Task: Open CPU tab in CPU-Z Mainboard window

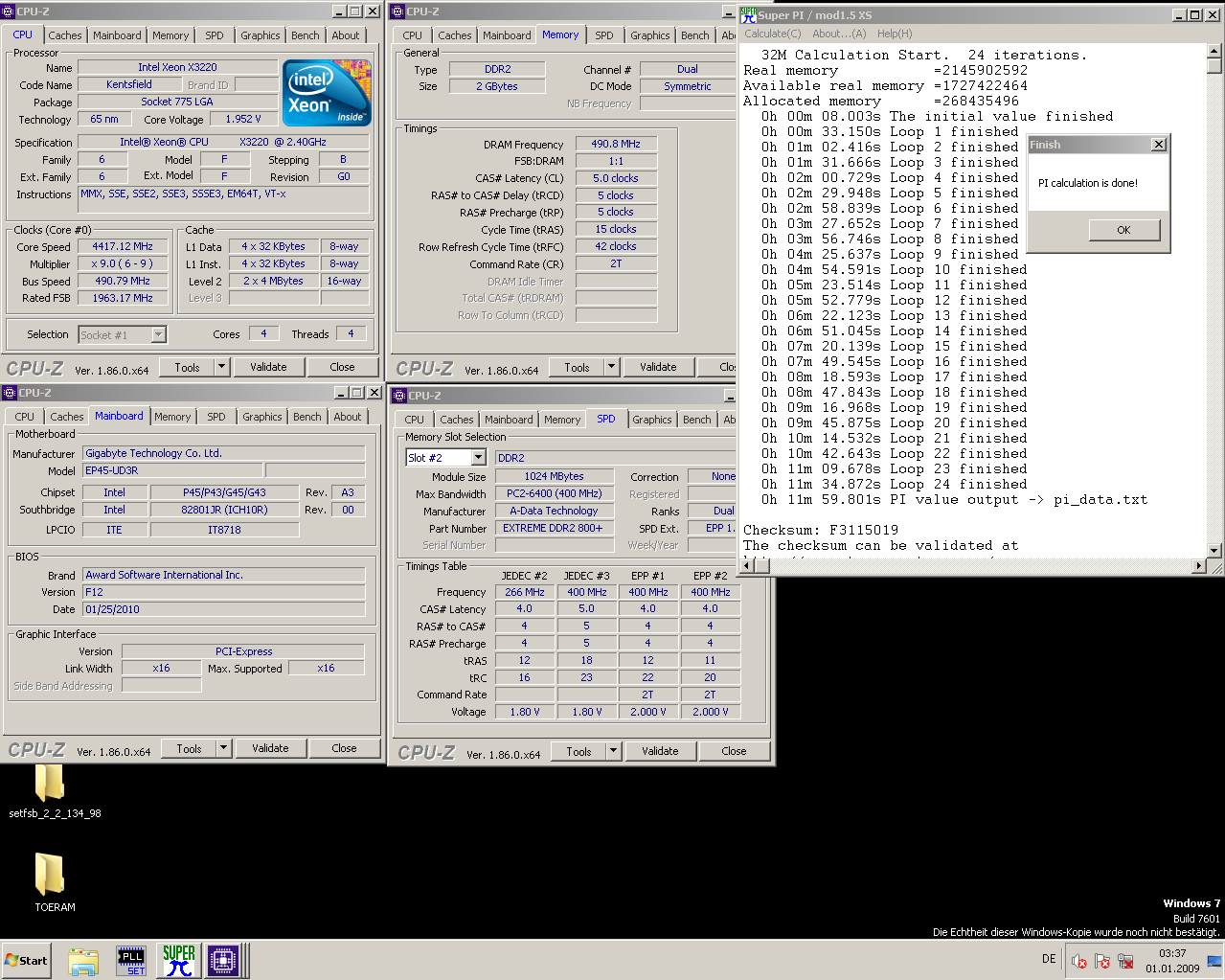Action: (25, 417)
